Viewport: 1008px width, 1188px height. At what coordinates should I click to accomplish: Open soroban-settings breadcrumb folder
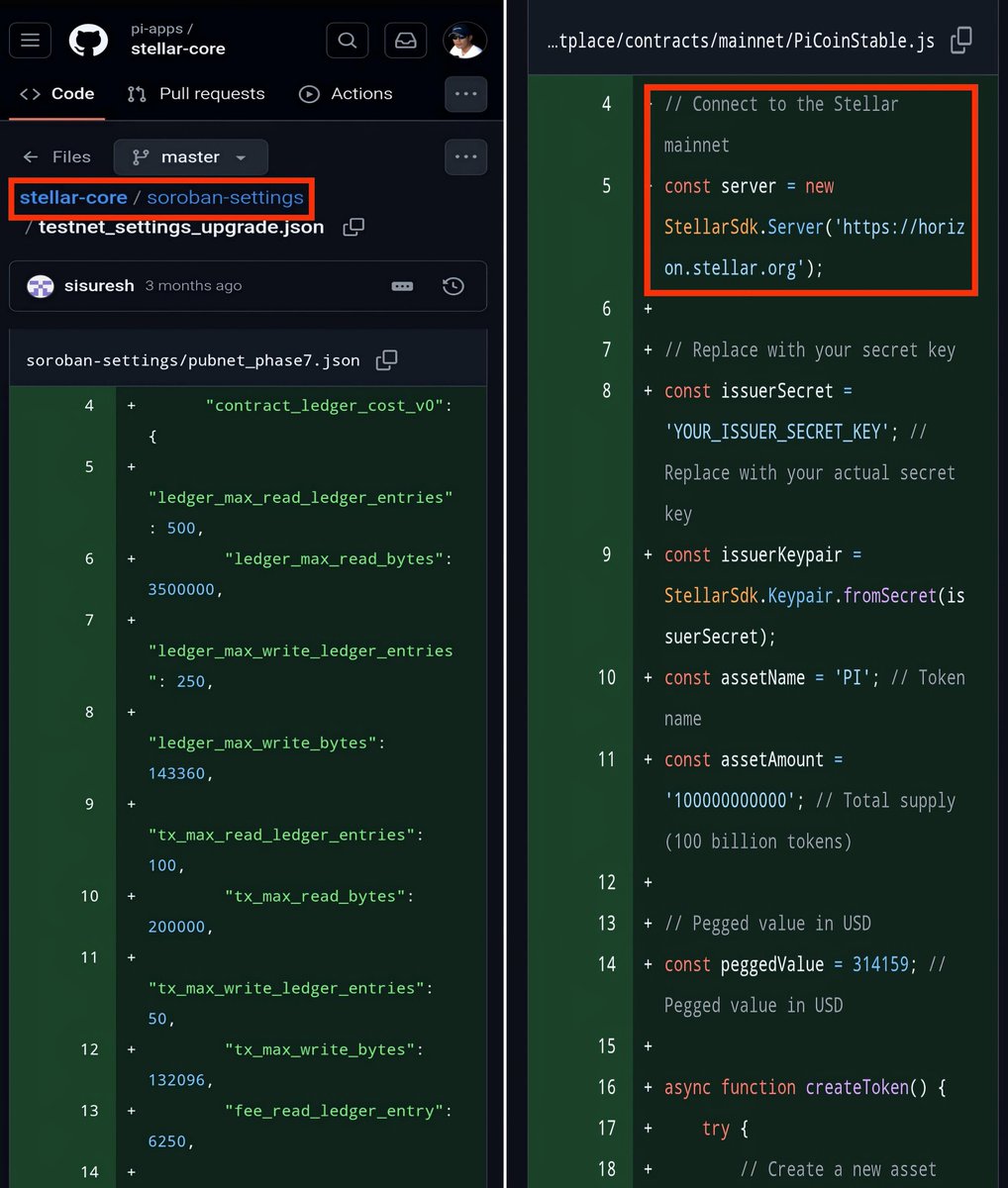click(x=225, y=197)
